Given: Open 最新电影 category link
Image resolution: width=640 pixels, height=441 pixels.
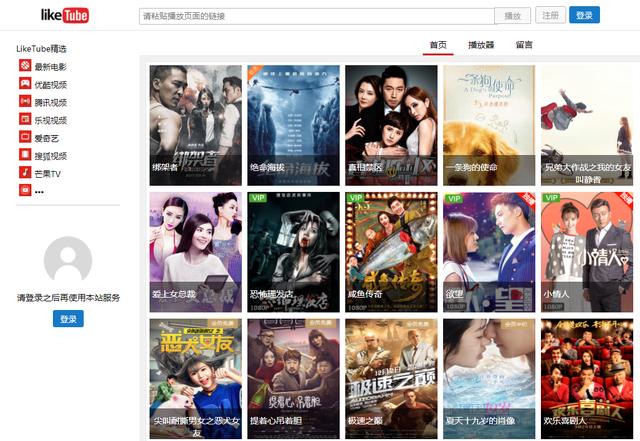Looking at the screenshot, I should tap(50, 67).
